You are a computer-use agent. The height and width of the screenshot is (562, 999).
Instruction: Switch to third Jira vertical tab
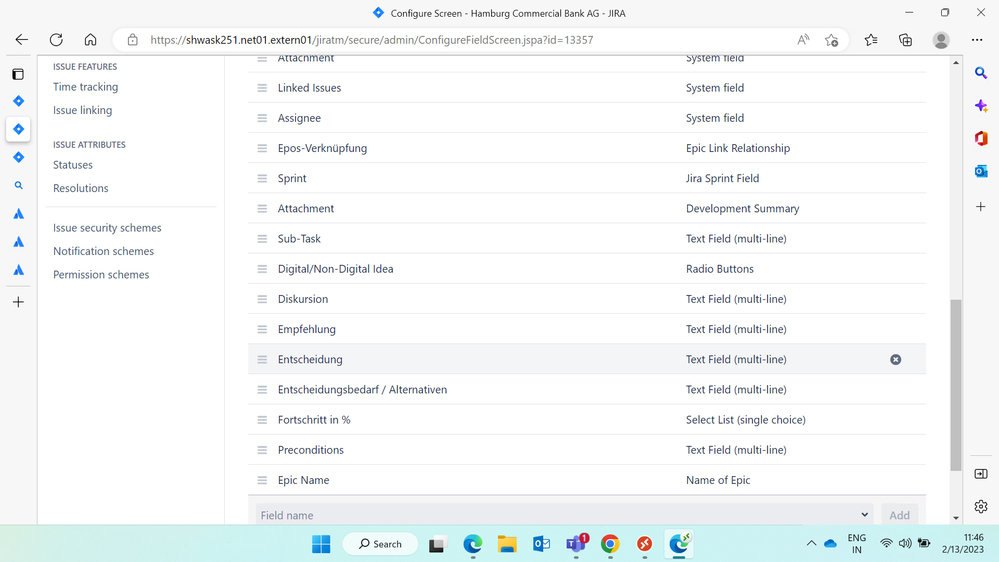(x=18, y=157)
